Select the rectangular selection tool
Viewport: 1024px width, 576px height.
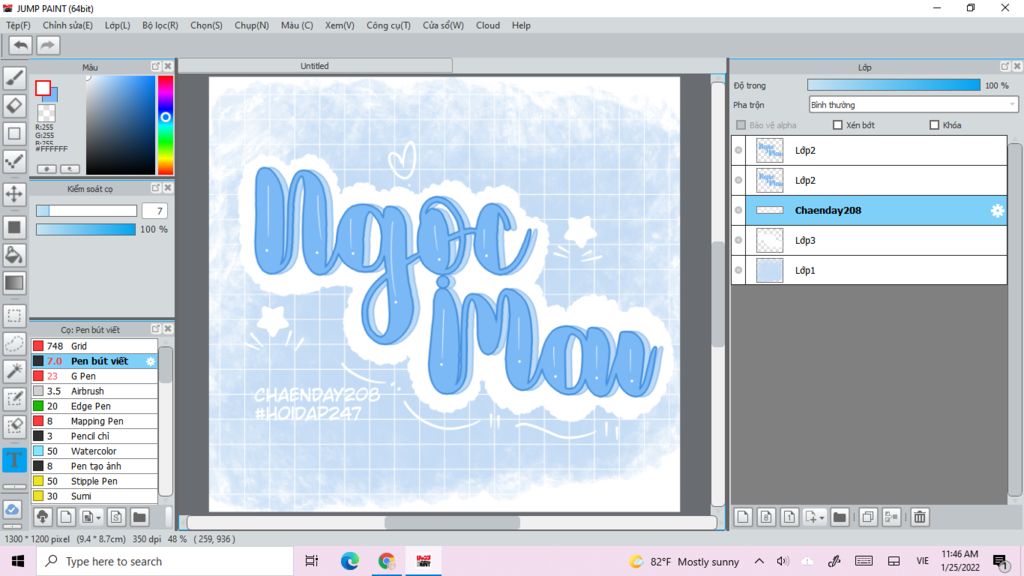coord(14,315)
